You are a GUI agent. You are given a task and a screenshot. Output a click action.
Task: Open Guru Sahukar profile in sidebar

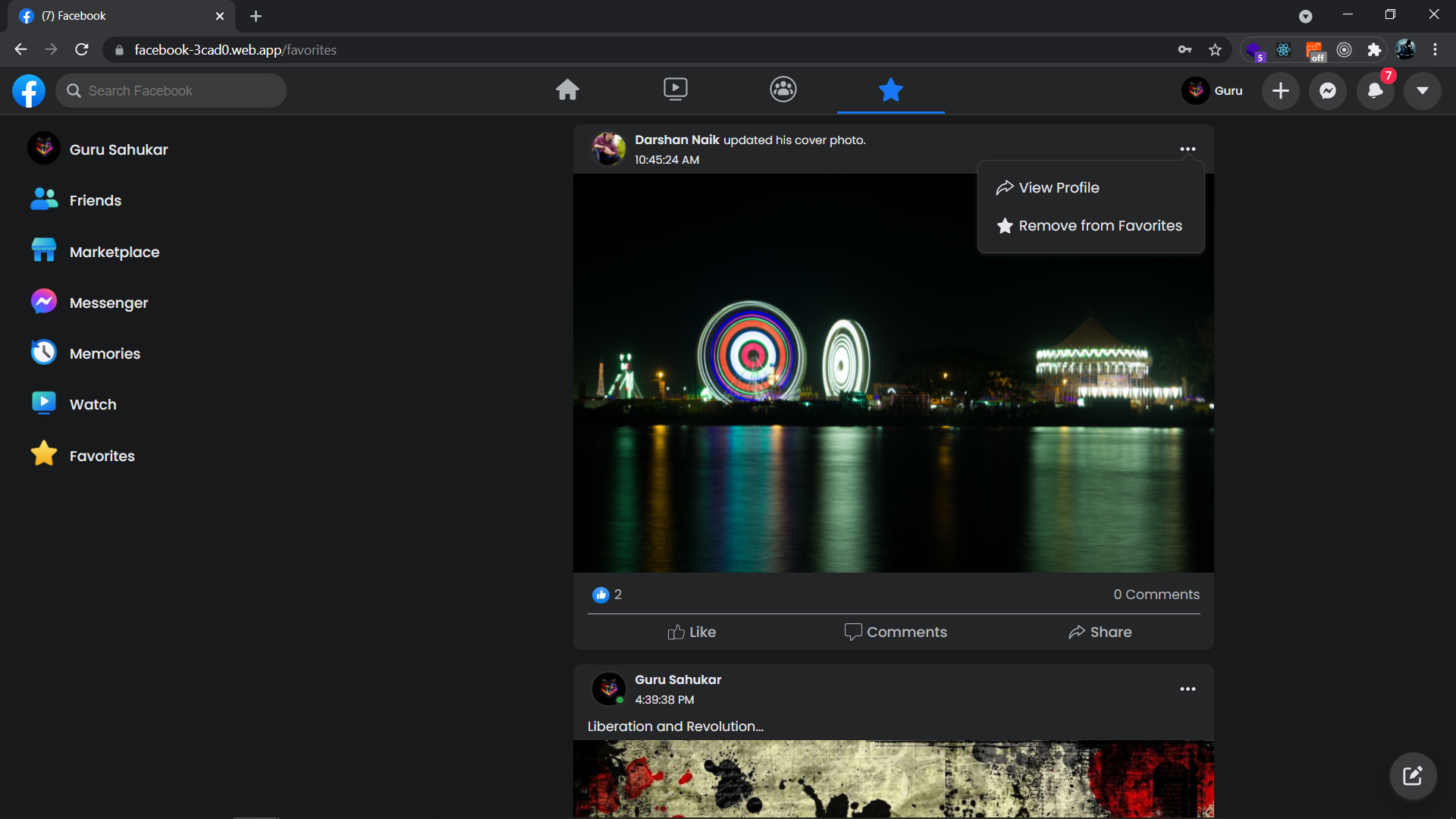99,149
